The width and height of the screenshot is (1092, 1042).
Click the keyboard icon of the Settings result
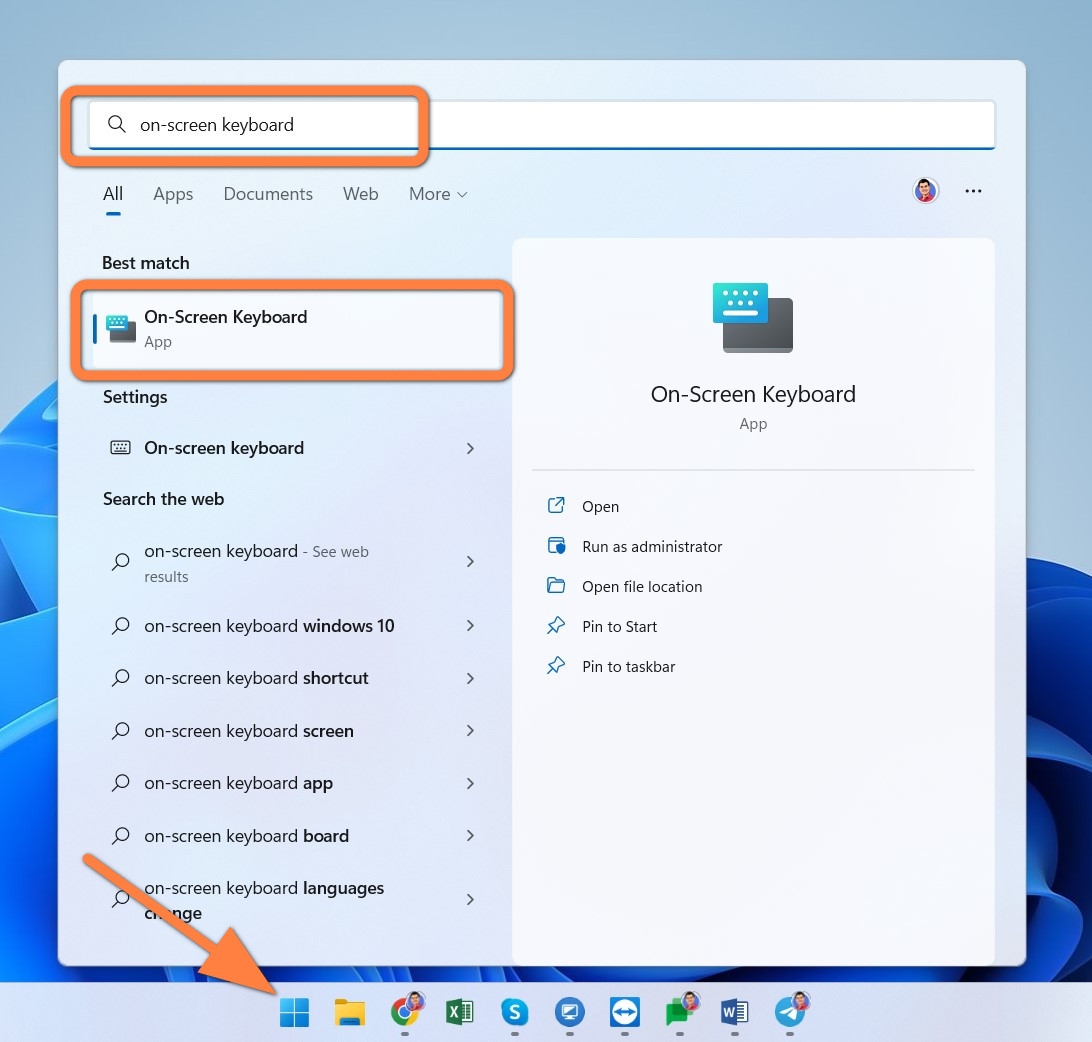tap(120, 447)
